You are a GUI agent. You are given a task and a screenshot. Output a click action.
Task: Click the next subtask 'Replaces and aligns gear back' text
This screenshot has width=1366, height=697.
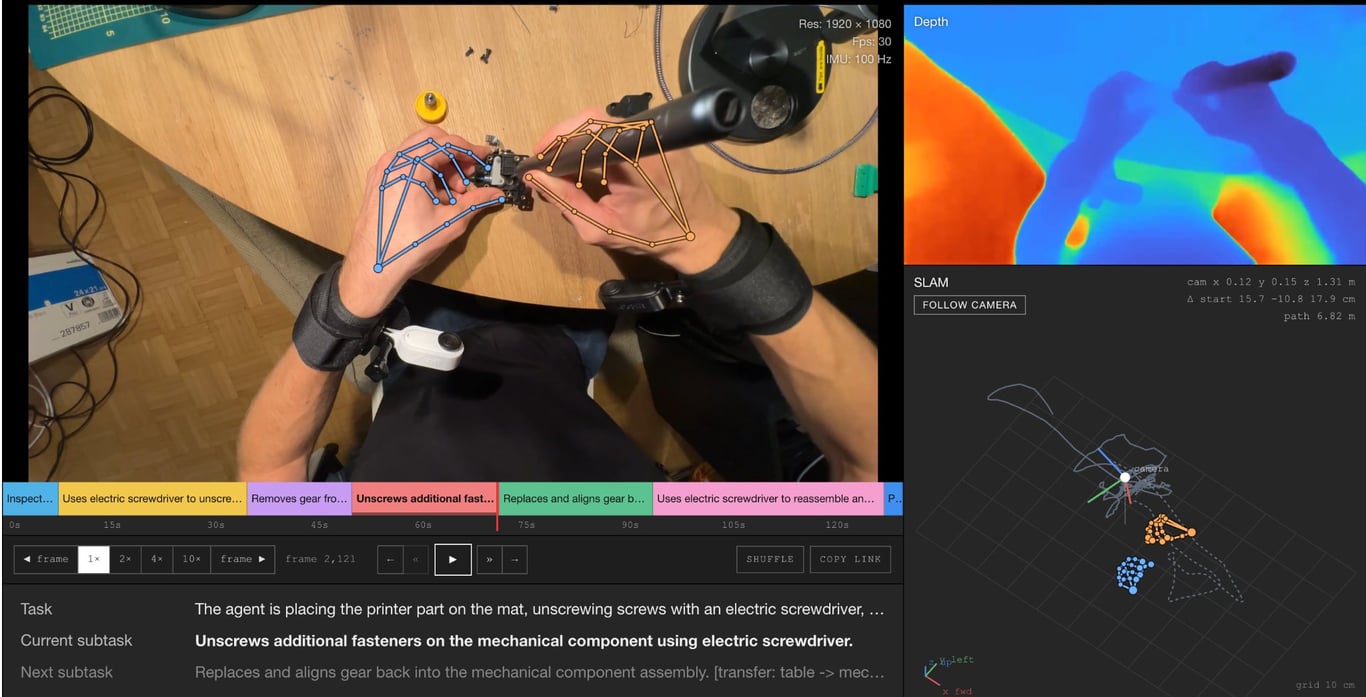(x=539, y=672)
